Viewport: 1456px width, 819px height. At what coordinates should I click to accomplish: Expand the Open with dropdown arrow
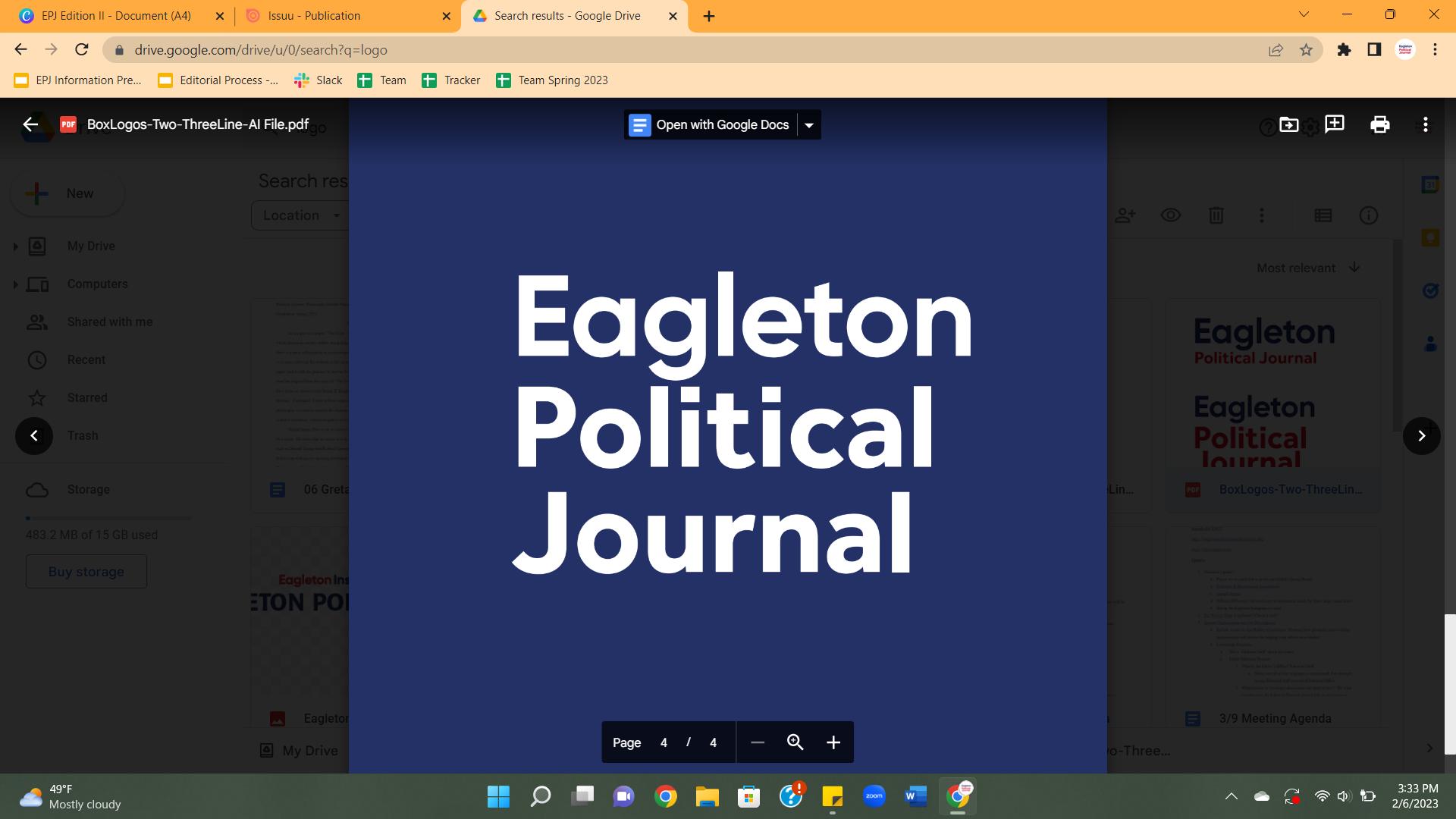(x=809, y=125)
